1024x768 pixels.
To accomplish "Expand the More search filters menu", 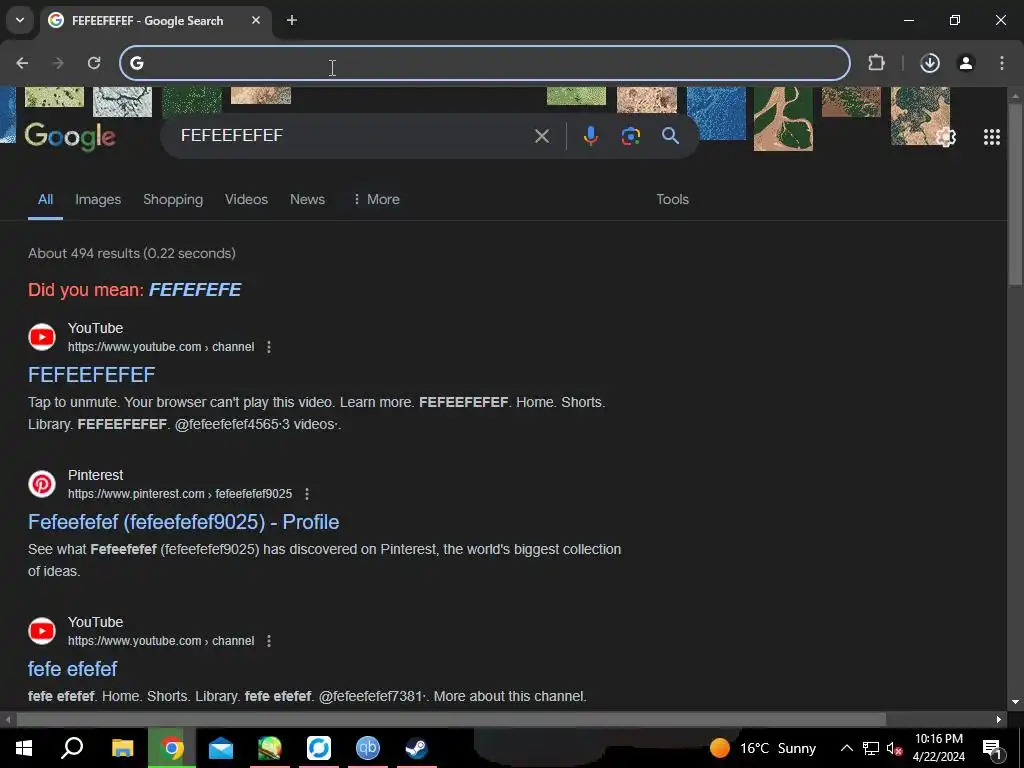I will (376, 199).
